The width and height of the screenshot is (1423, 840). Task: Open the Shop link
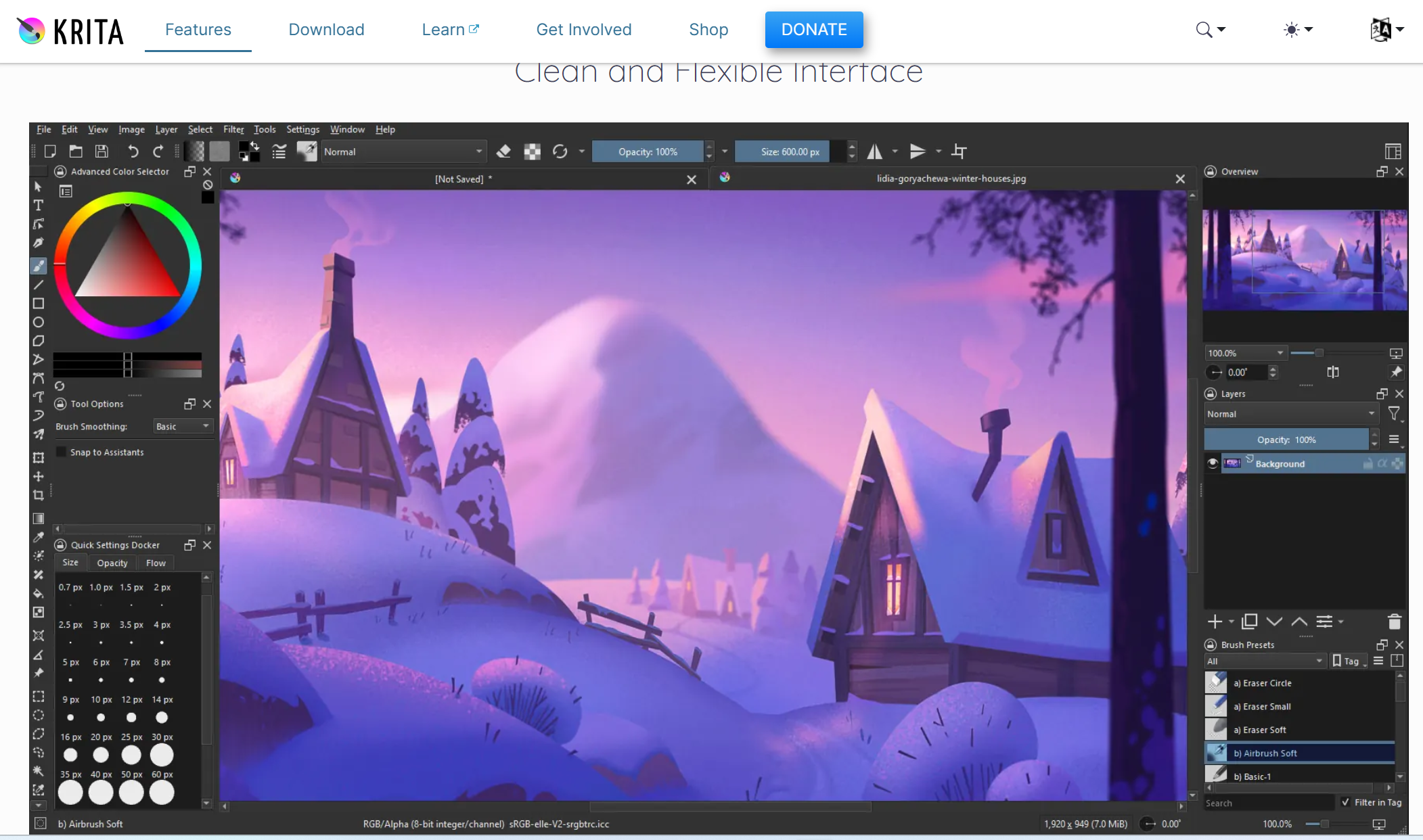pos(708,30)
